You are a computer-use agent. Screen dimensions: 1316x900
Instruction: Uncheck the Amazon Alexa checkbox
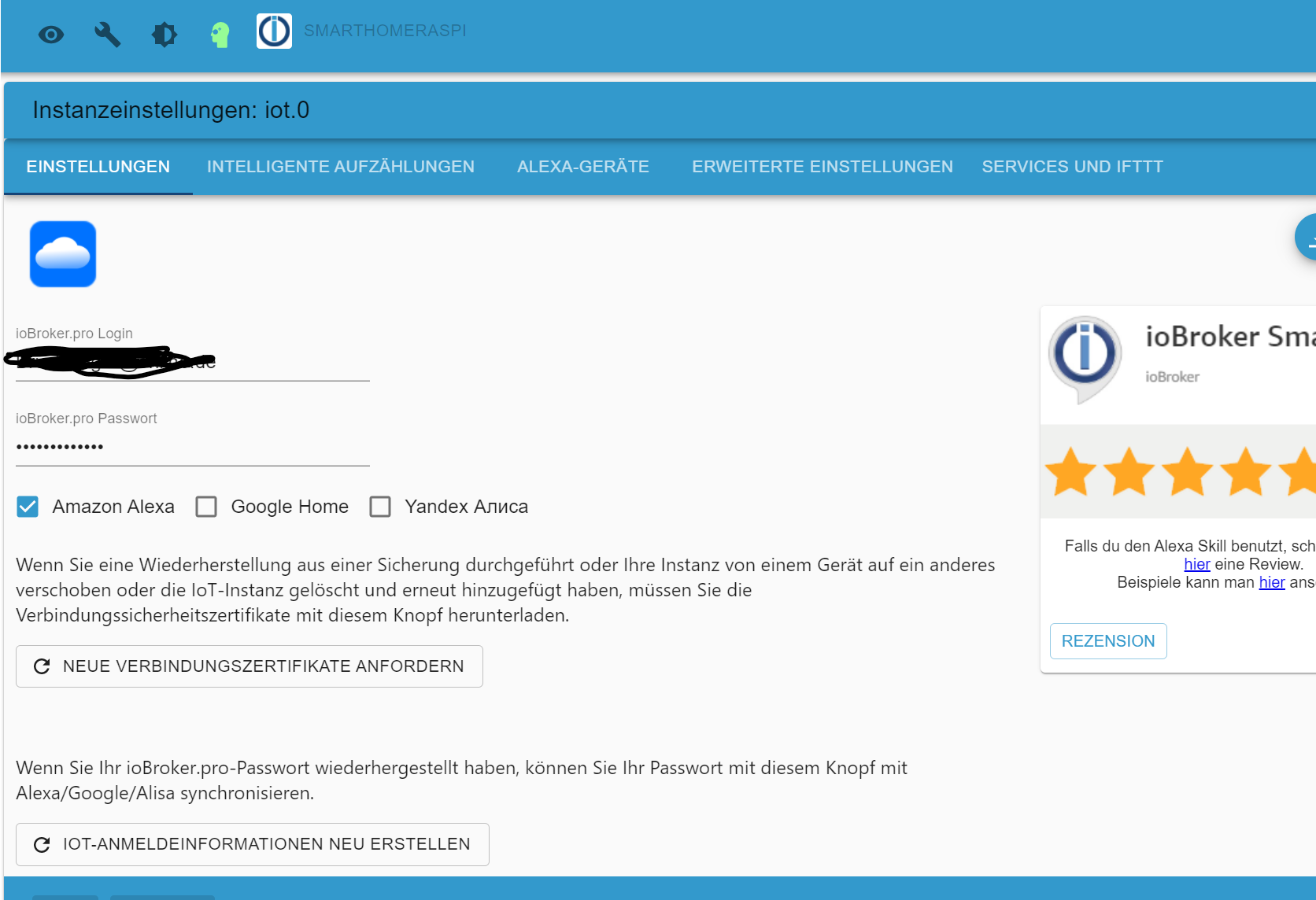28,507
